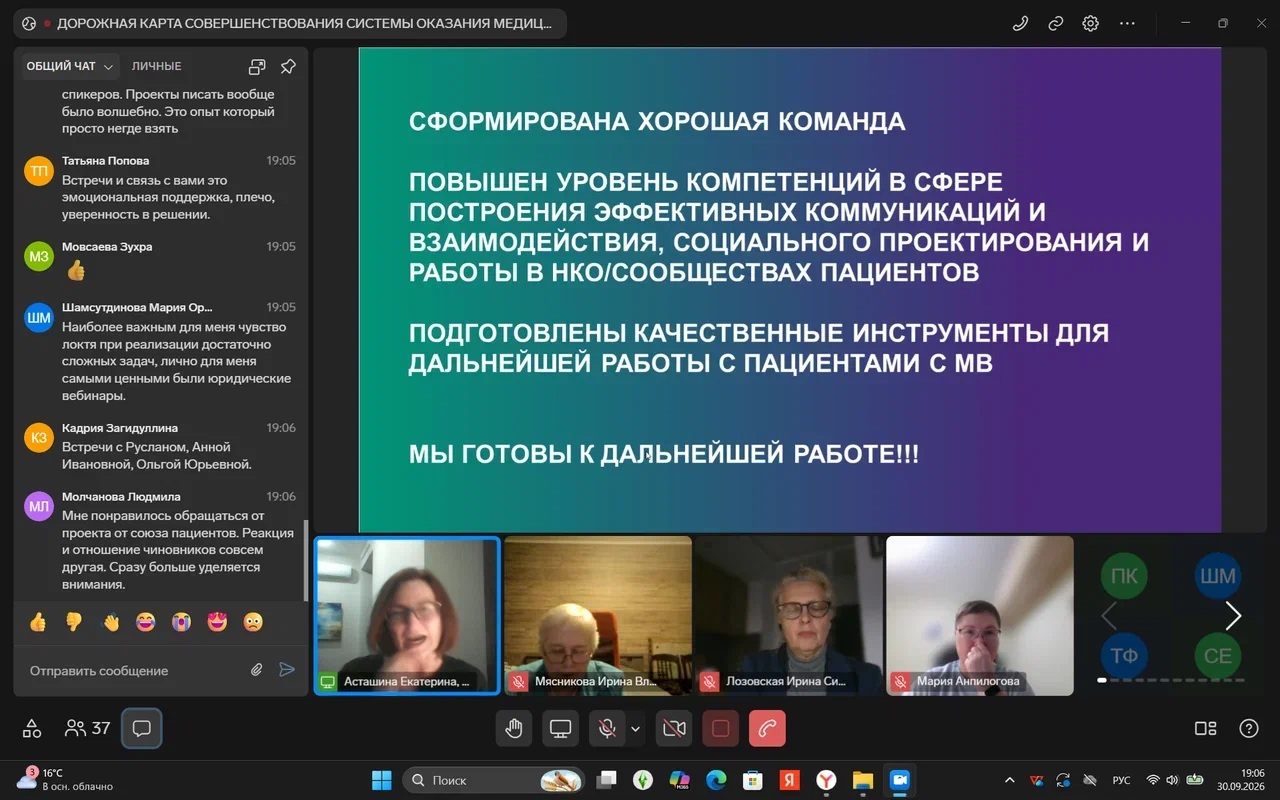The image size is (1280, 800).
Task: Start screen sharing with monitor icon
Action: tap(561, 728)
